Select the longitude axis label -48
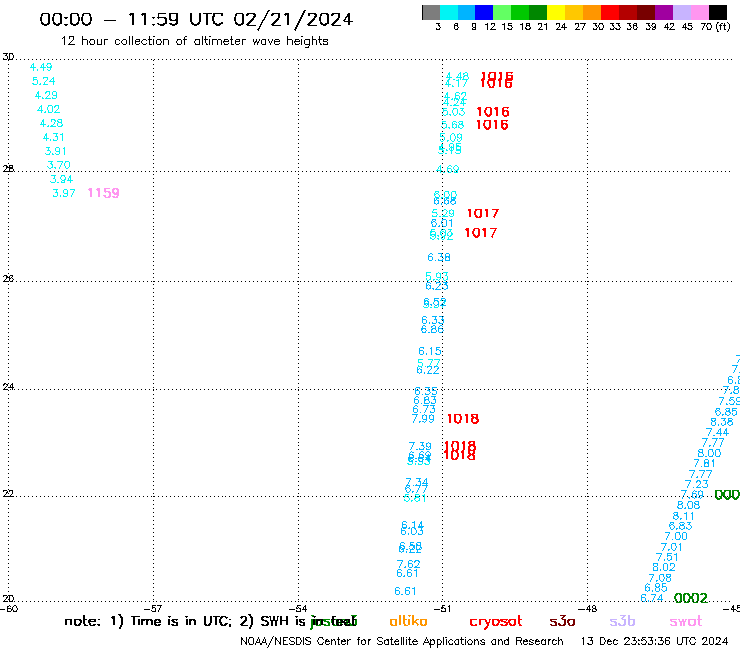 coord(587,609)
